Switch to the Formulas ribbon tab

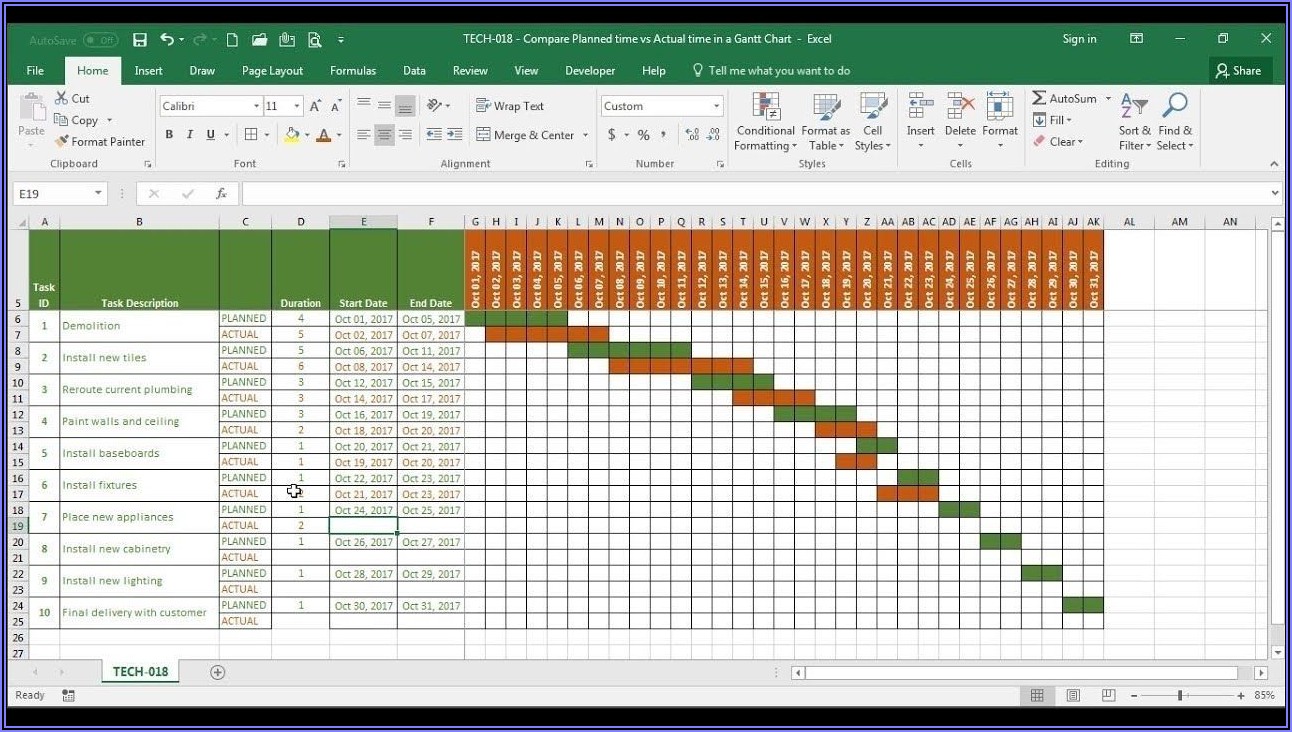353,71
